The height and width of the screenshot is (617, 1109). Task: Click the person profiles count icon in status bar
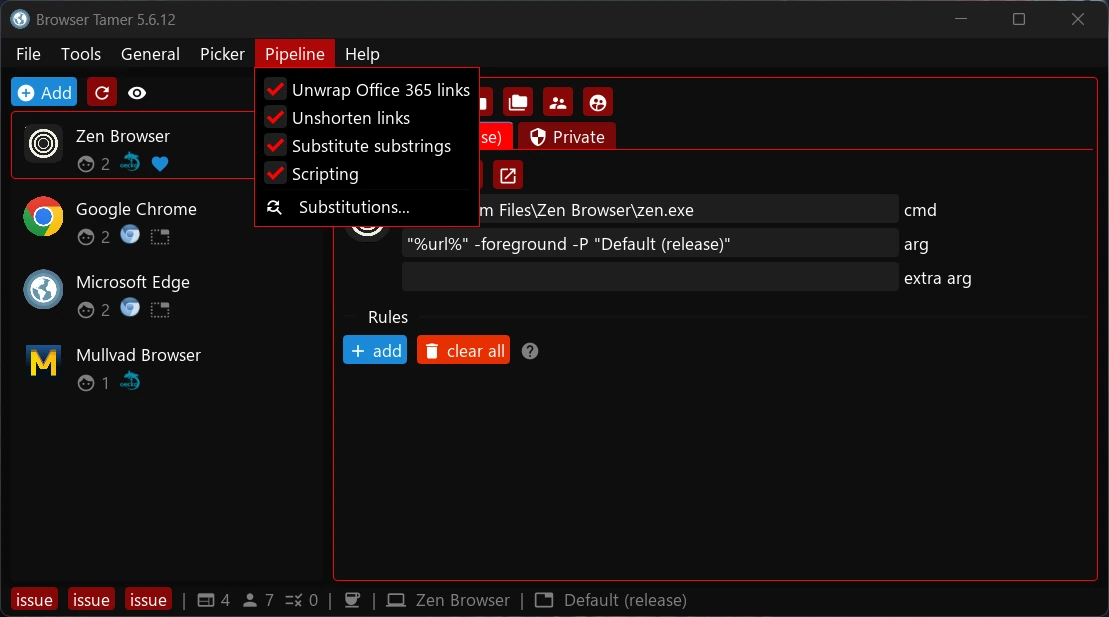coord(250,600)
